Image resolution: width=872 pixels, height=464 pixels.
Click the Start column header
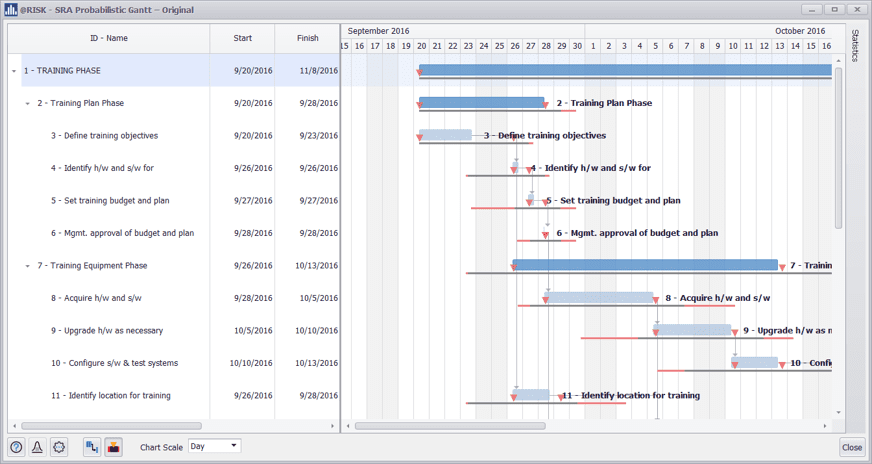(x=242, y=38)
